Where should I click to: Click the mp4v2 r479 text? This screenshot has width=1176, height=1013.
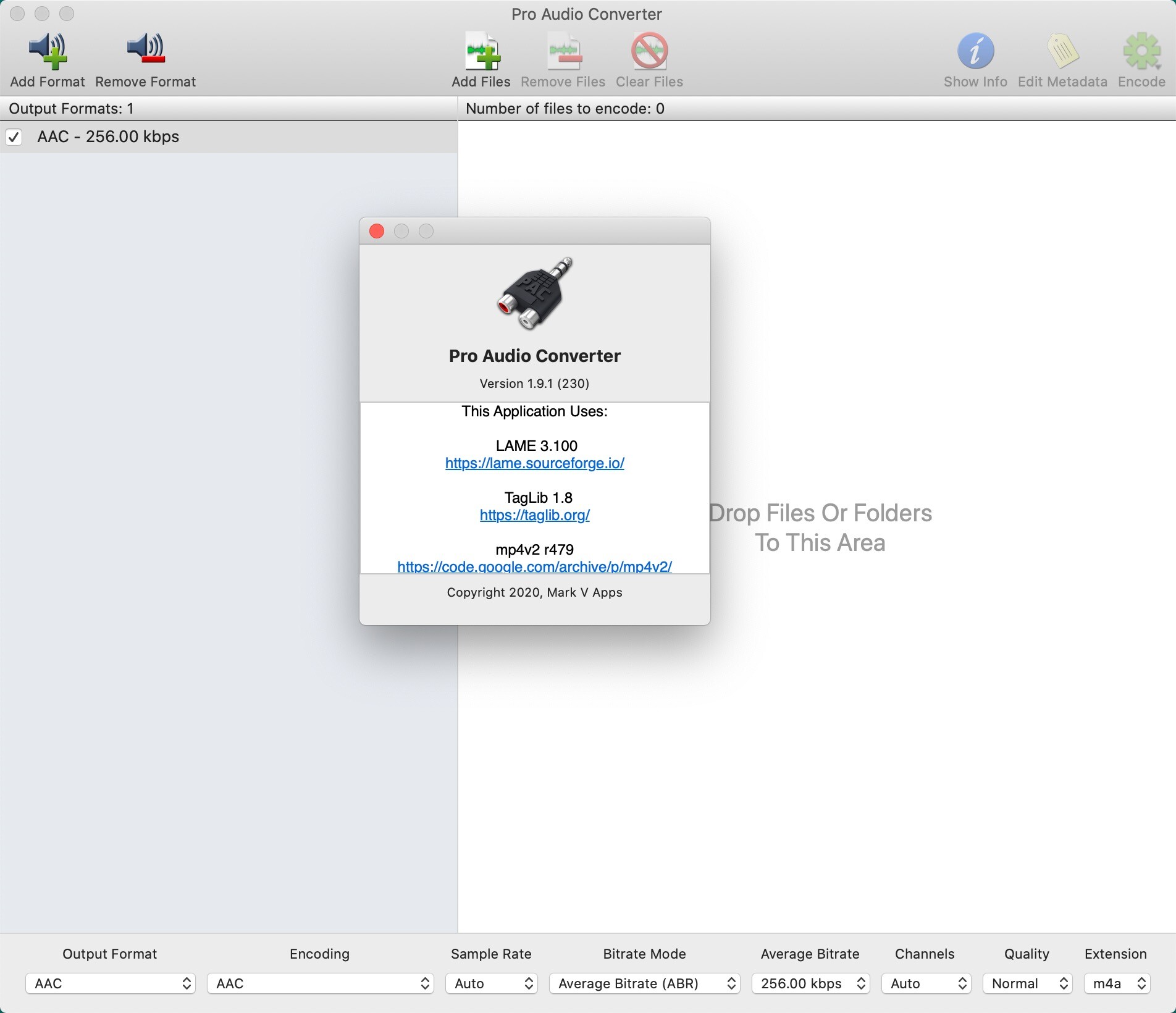pyautogui.click(x=535, y=550)
